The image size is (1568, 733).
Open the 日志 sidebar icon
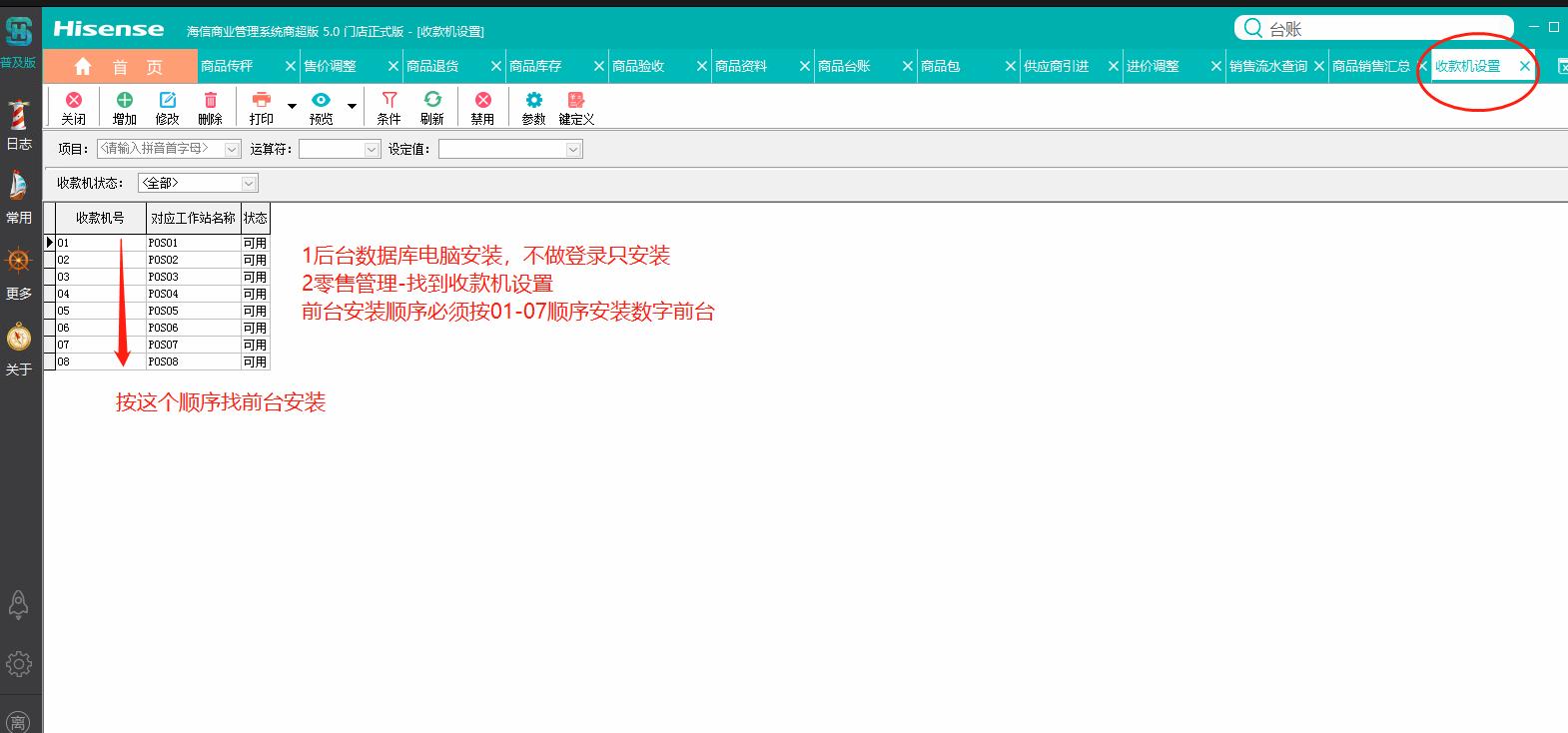coord(19,115)
